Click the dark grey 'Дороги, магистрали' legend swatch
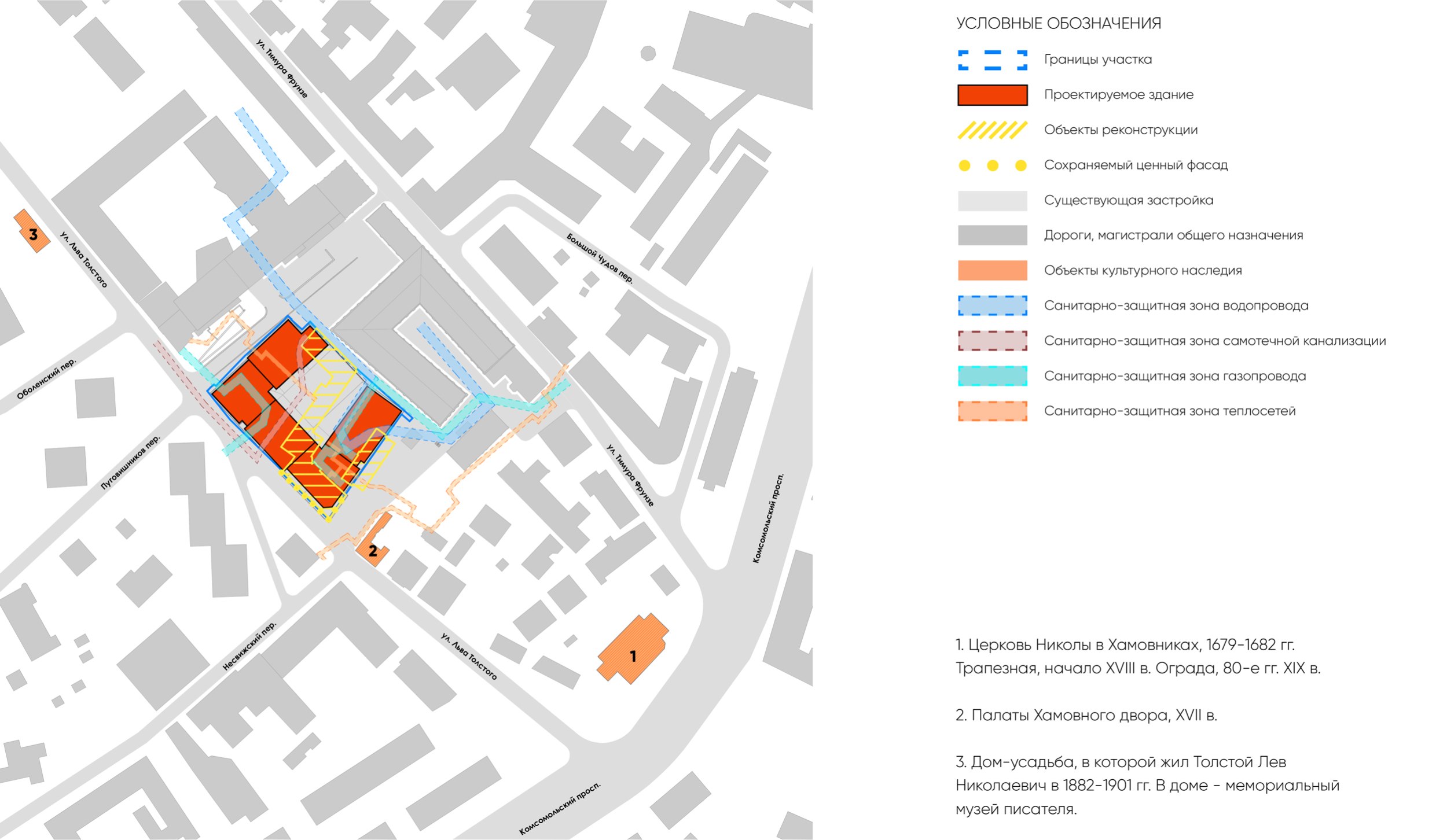 click(992, 235)
